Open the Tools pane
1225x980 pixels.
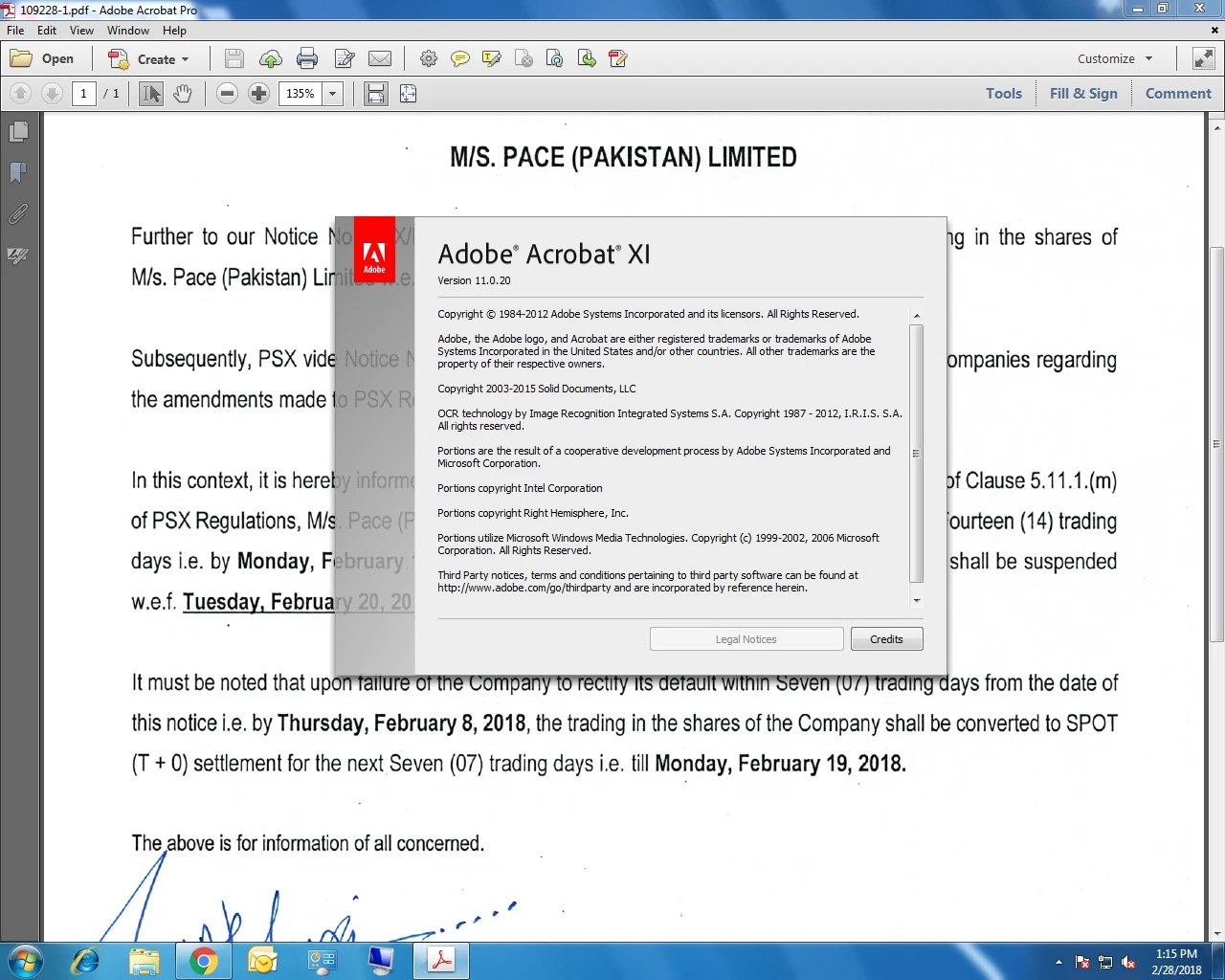tap(1004, 93)
